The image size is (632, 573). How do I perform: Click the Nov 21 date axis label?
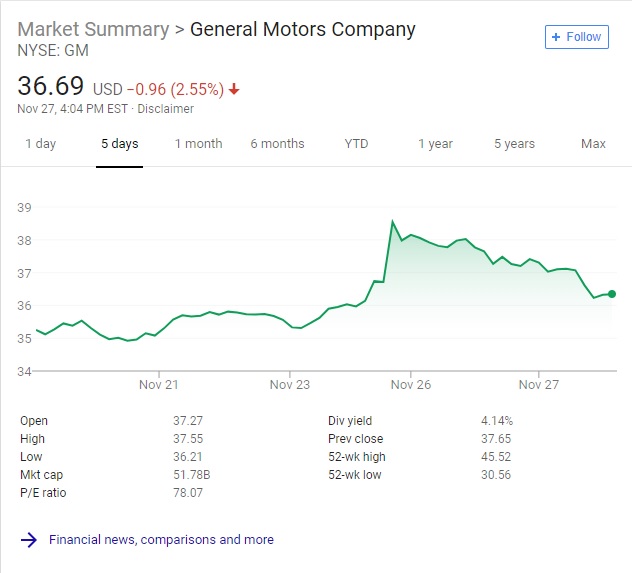point(158,385)
